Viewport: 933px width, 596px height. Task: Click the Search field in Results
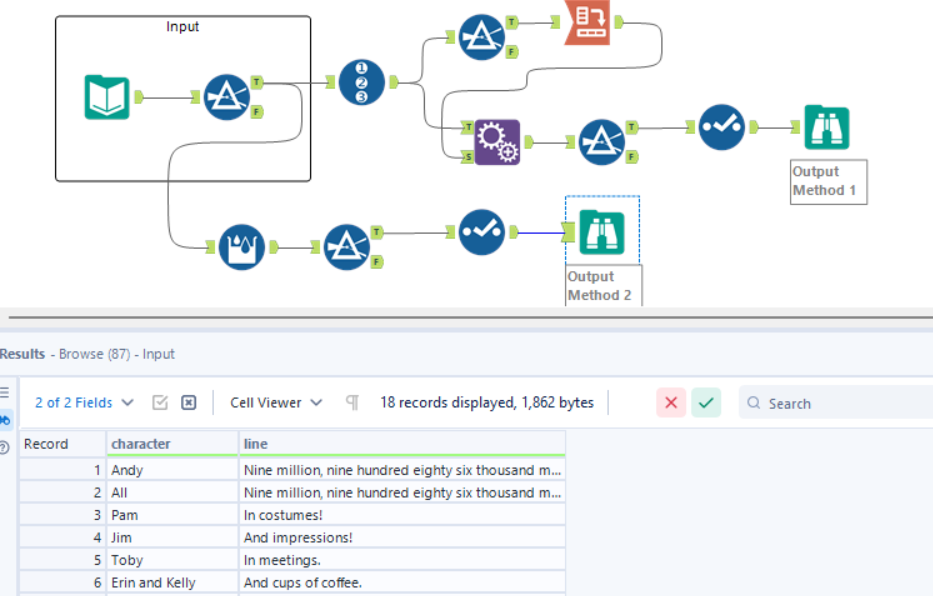click(x=835, y=403)
